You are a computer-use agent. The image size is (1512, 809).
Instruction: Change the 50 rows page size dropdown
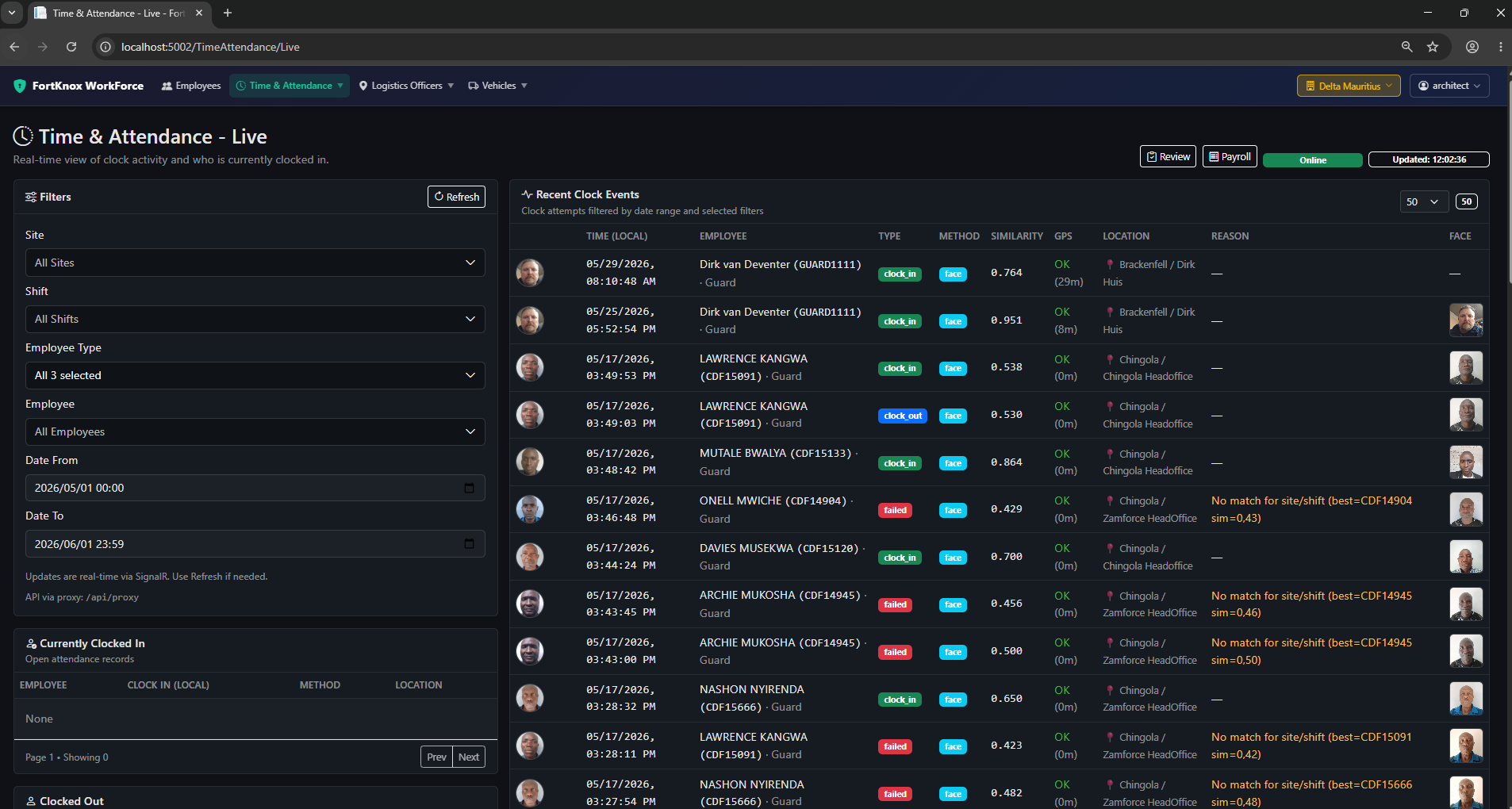tap(1424, 201)
